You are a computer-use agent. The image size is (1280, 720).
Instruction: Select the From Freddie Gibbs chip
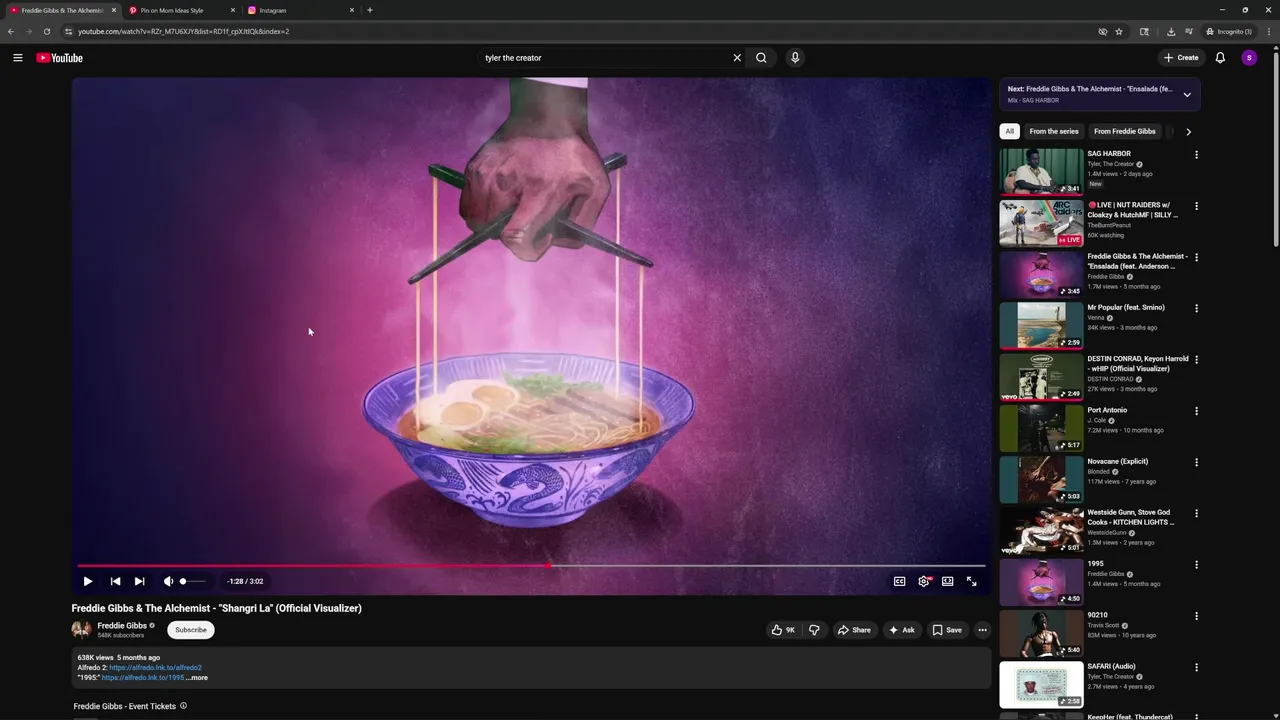click(1125, 131)
